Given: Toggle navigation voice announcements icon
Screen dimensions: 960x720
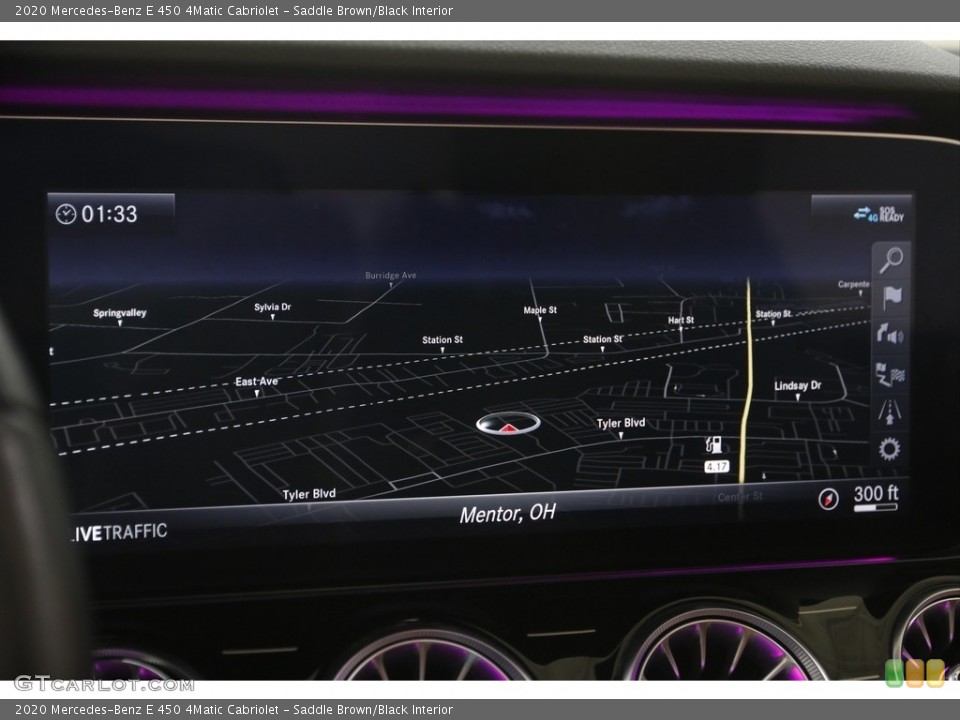Looking at the screenshot, I should pyautogui.click(x=890, y=335).
